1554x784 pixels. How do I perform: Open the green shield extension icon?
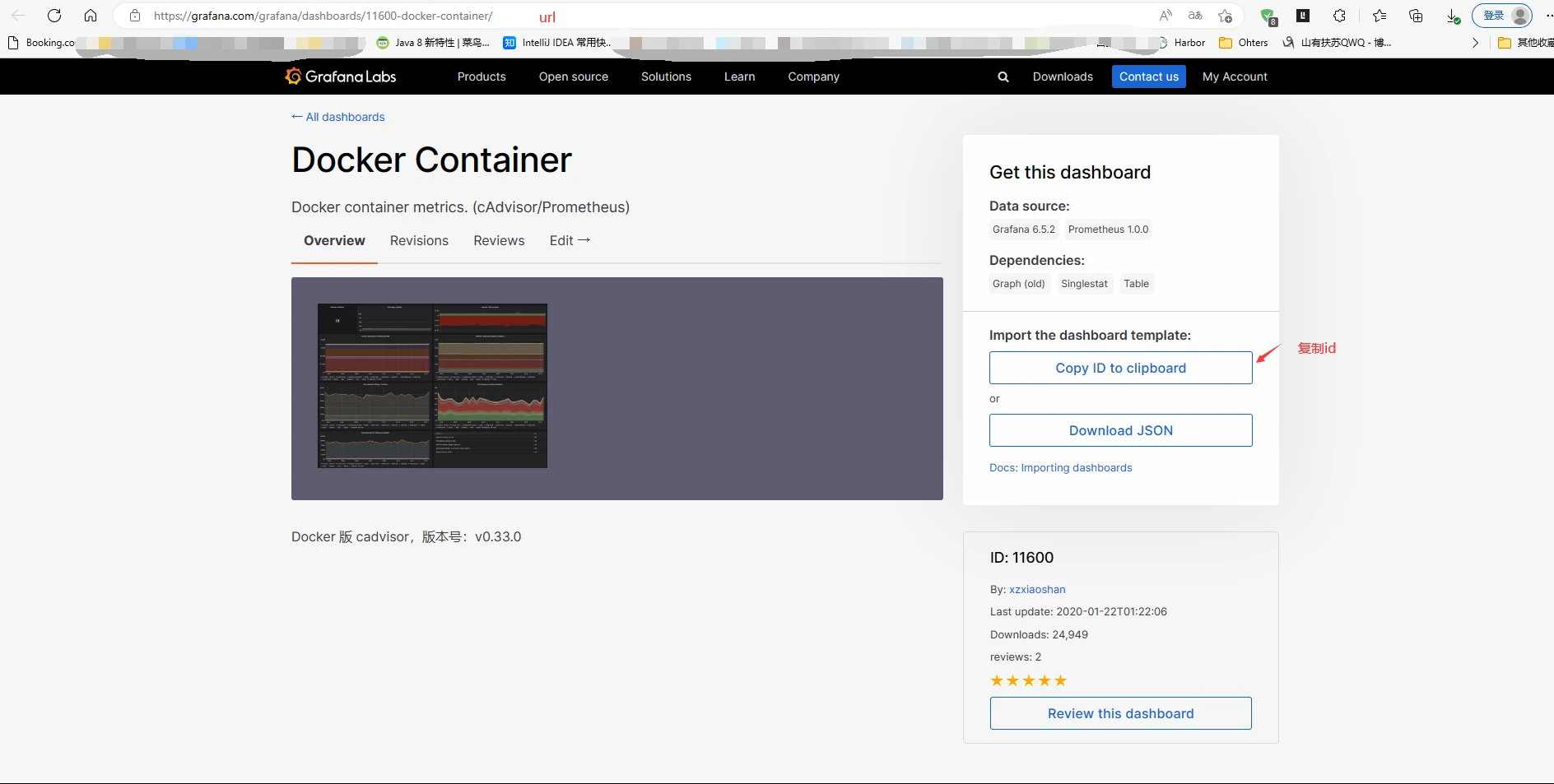(x=1268, y=16)
